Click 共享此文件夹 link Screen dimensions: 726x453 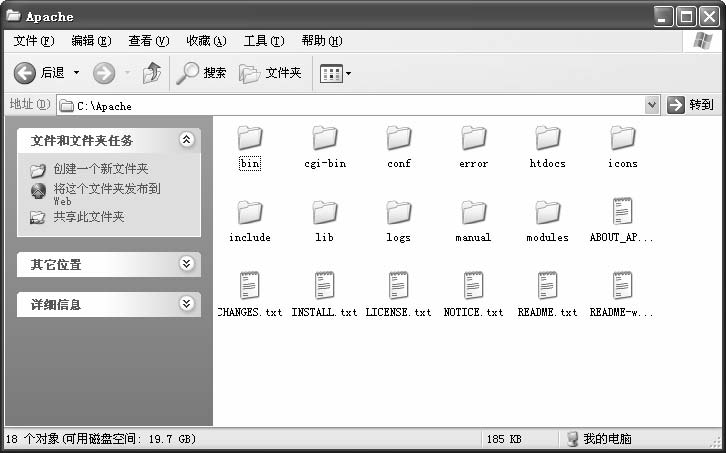click(88, 217)
